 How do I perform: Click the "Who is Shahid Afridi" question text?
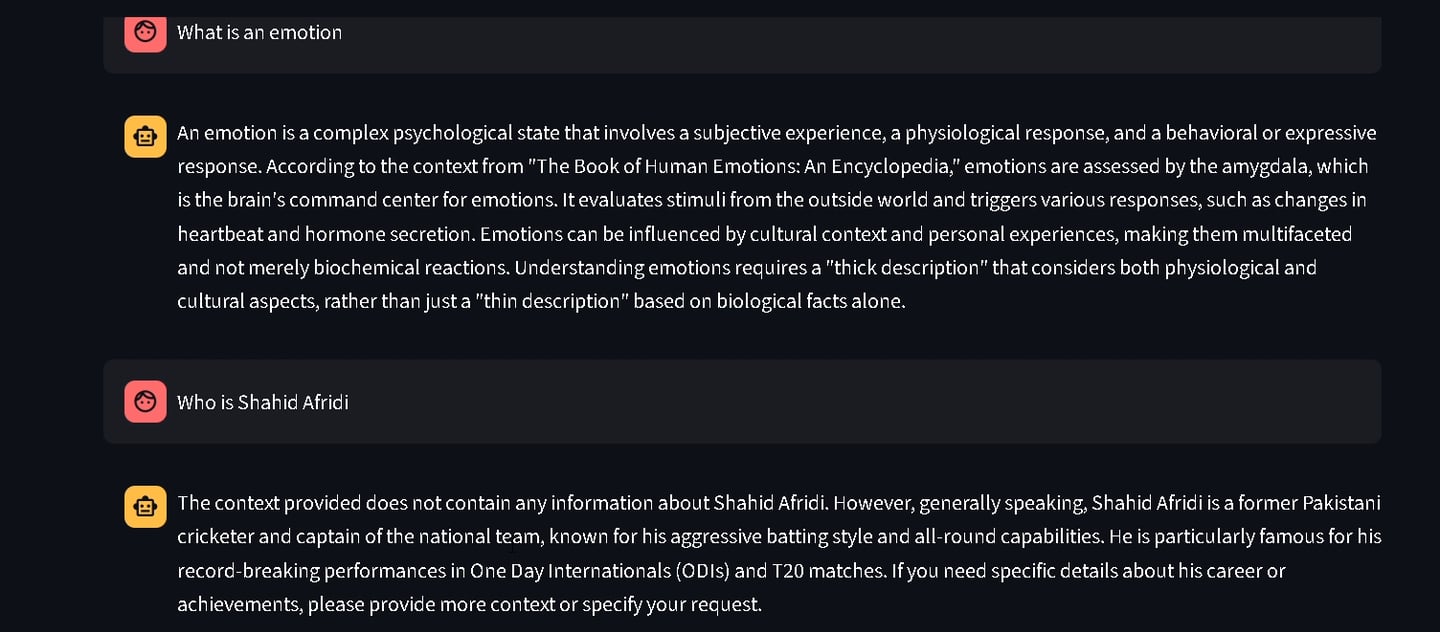[x=263, y=402]
